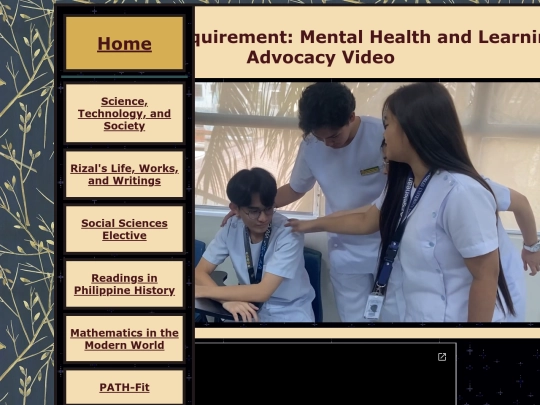
Task: Open the PATH-Fit page link
Action: click(124, 387)
